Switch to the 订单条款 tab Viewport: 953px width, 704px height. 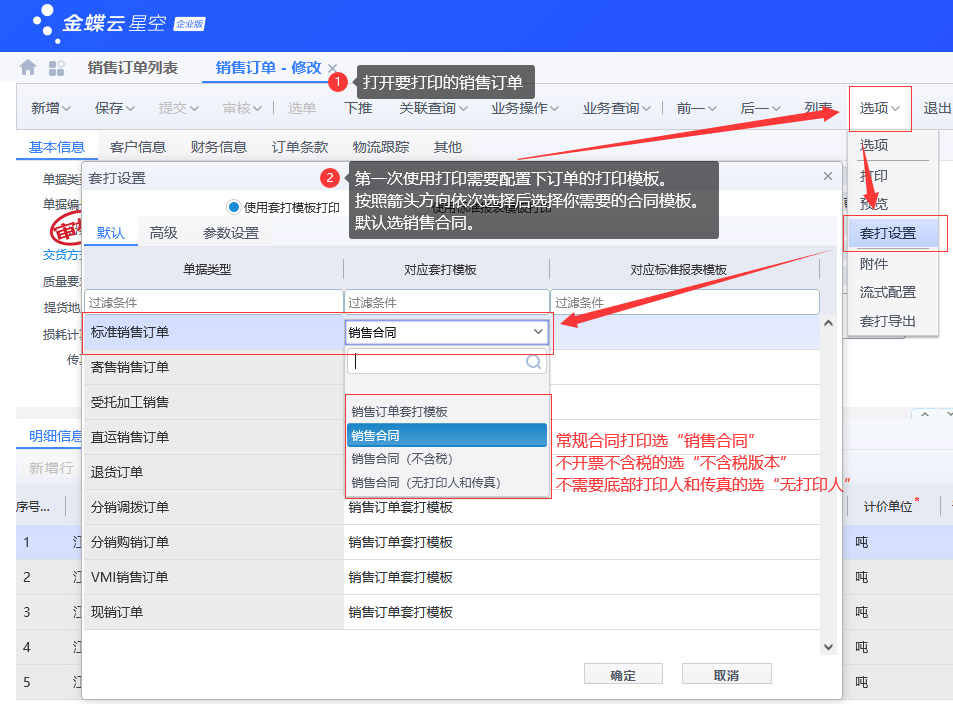click(x=300, y=147)
